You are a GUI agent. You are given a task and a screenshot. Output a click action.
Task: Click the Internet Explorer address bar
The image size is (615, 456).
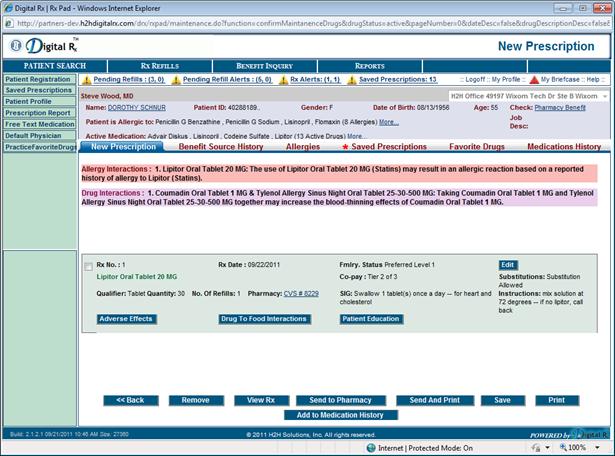[300, 25]
